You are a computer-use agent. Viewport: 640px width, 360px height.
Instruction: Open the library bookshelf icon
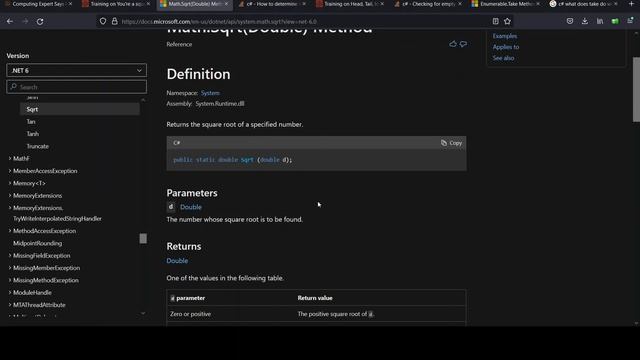(600, 21)
